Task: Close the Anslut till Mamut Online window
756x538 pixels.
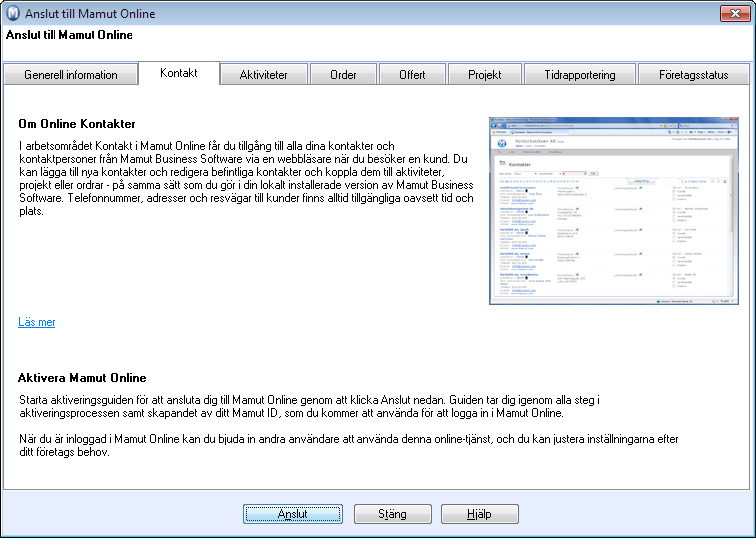Action: [735, 13]
